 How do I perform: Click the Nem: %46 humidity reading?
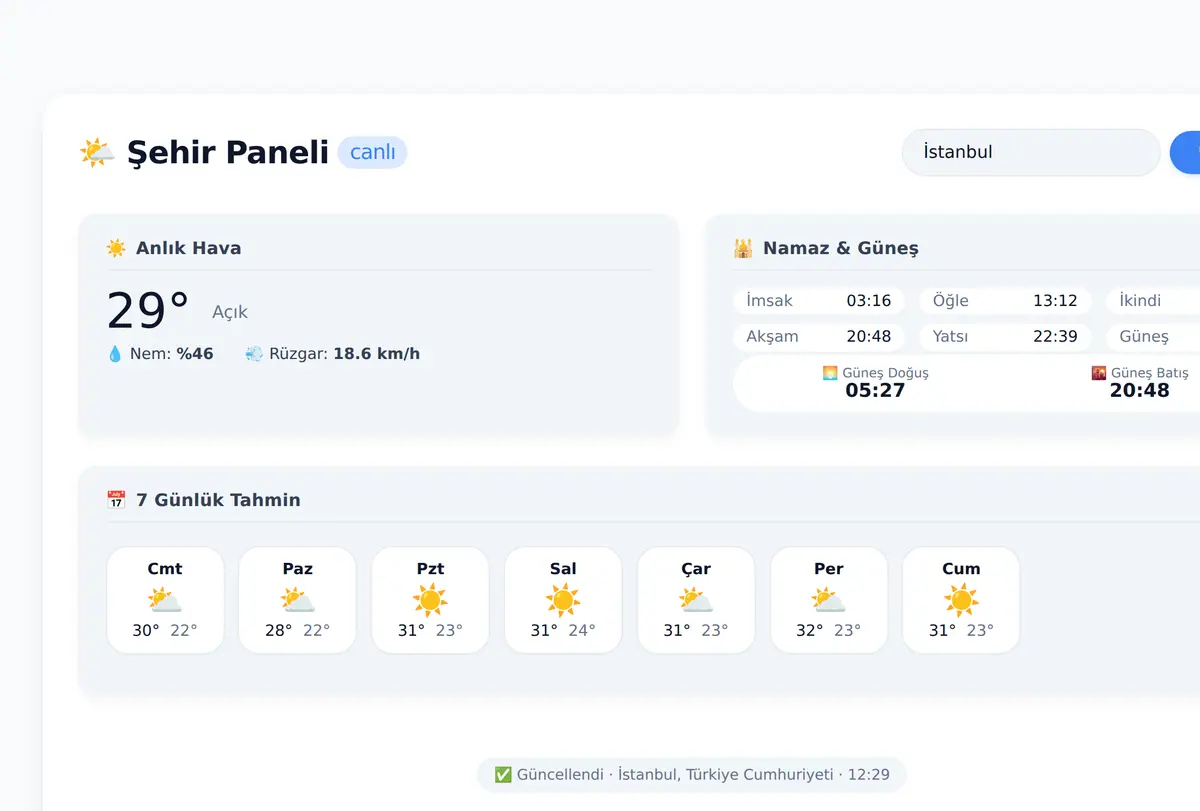click(160, 354)
